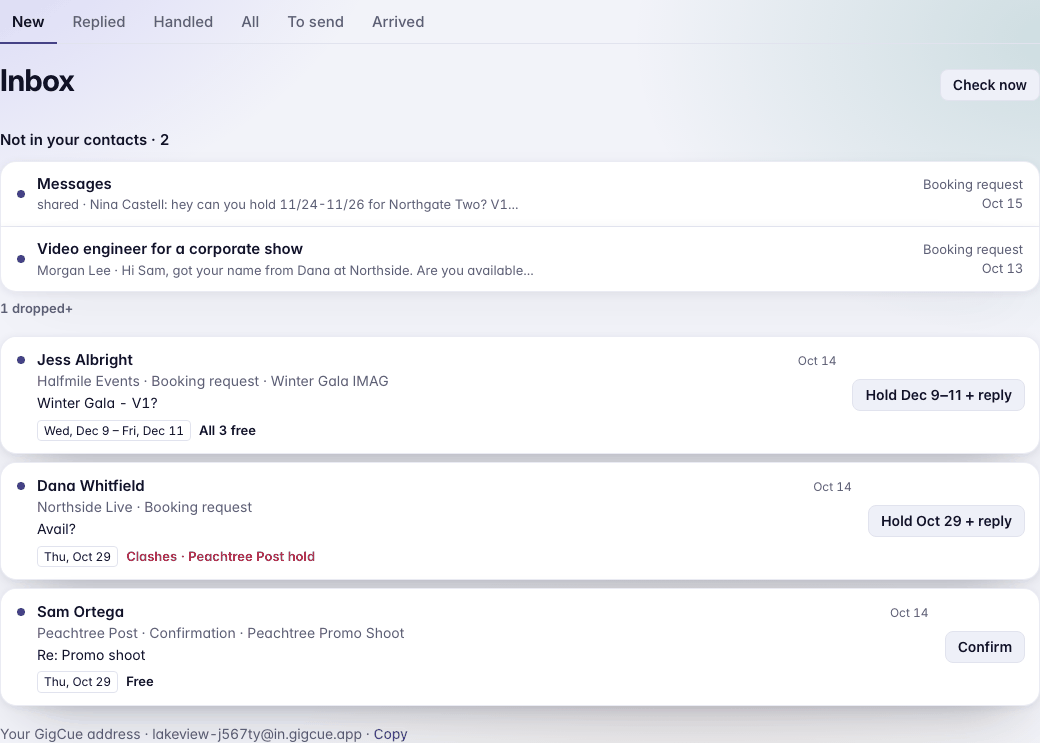The width and height of the screenshot is (1040, 743).
Task: Click the Wed, Dec 9 – Fri, Dec 11 date chip
Action: pos(114,431)
